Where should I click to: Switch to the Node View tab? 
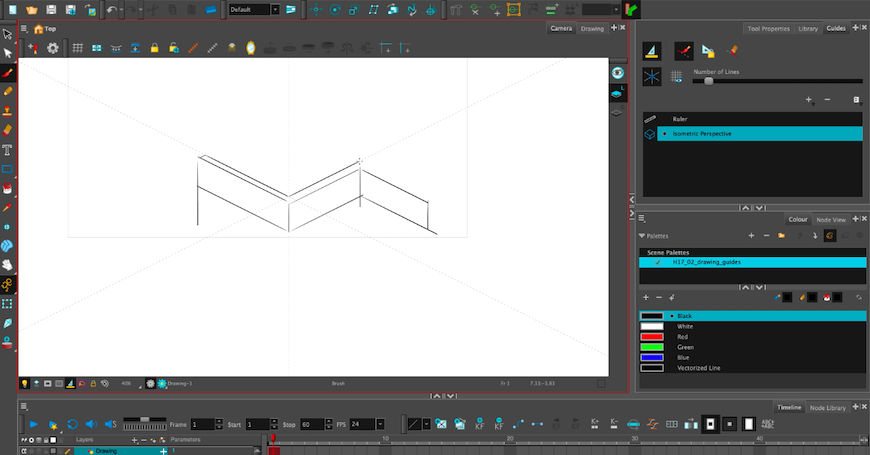click(831, 220)
